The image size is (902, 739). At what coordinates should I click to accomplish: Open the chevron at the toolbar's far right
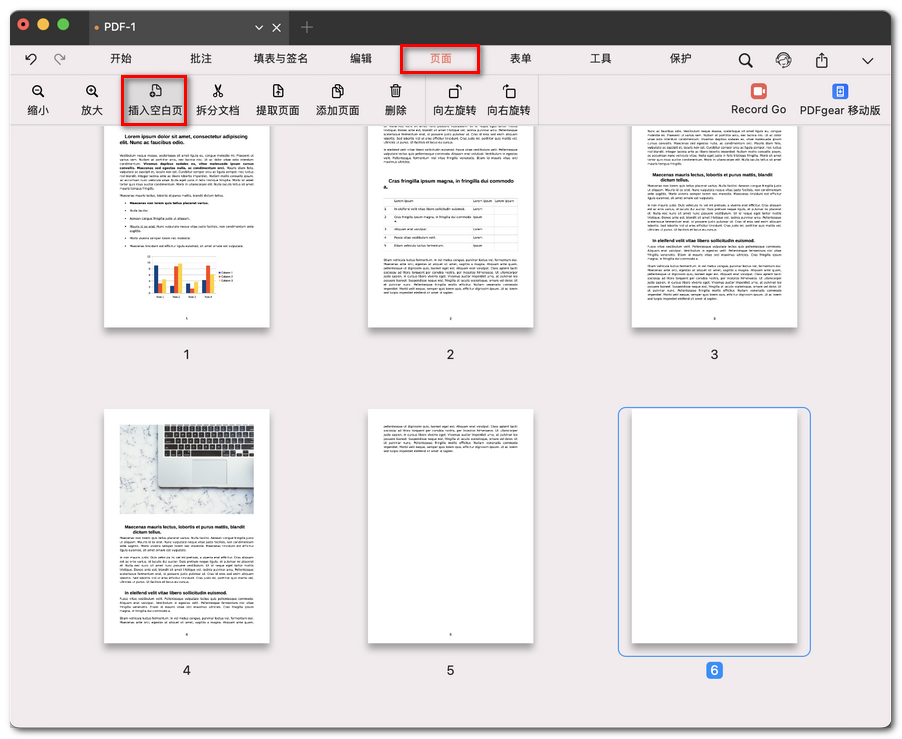coord(868,61)
